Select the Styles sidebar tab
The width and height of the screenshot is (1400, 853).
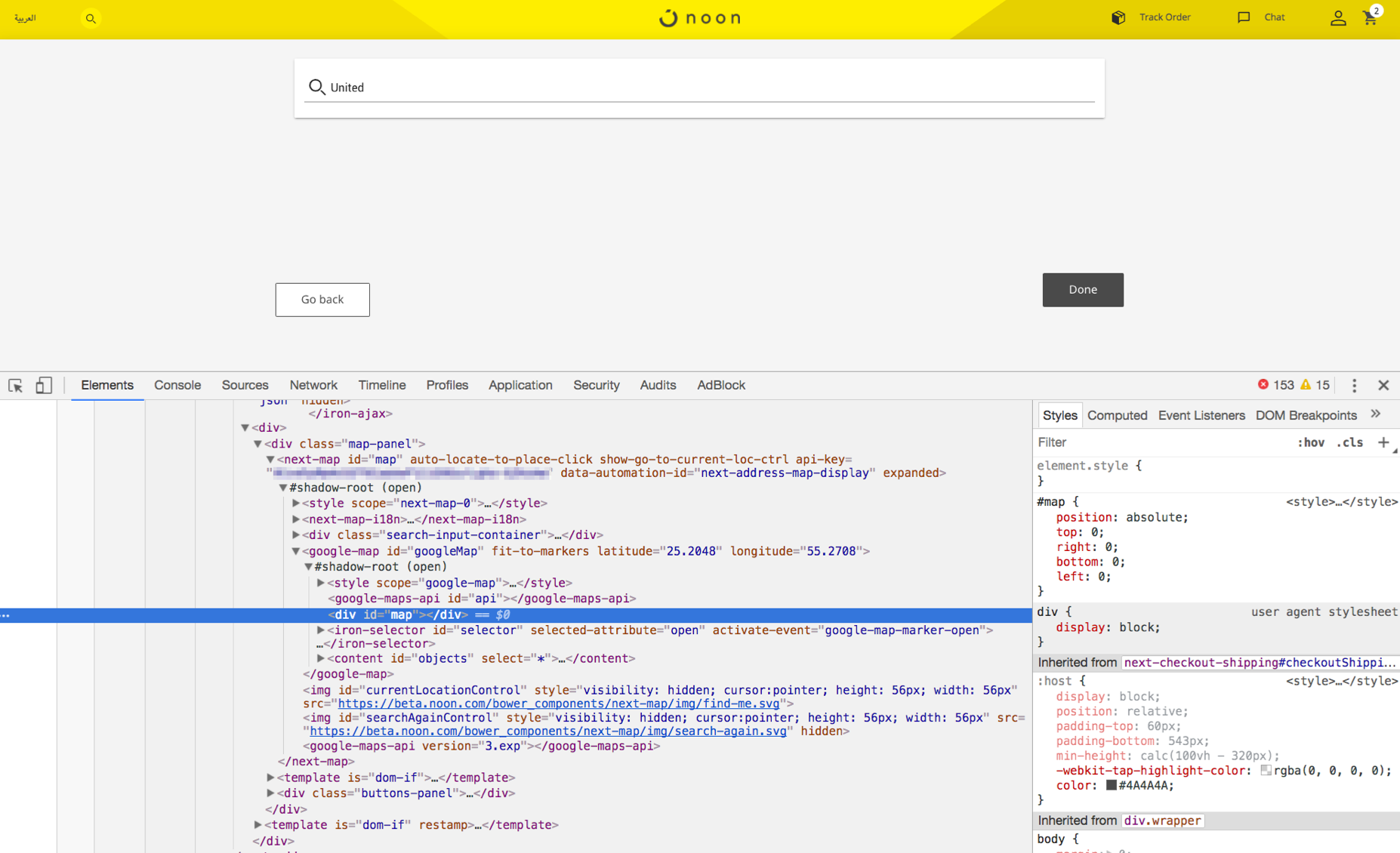click(1059, 415)
